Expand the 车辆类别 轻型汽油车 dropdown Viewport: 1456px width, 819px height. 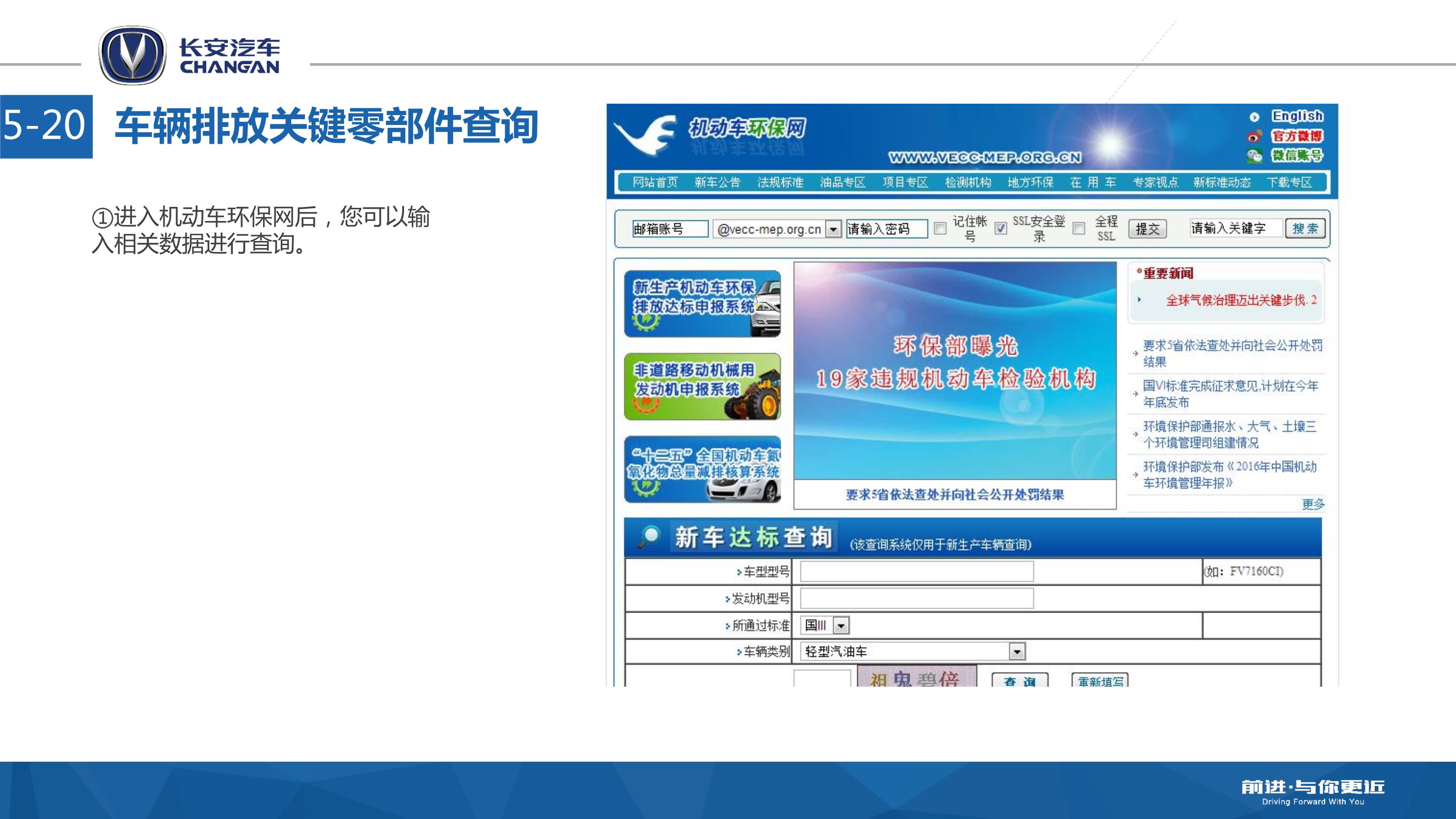(x=1017, y=652)
